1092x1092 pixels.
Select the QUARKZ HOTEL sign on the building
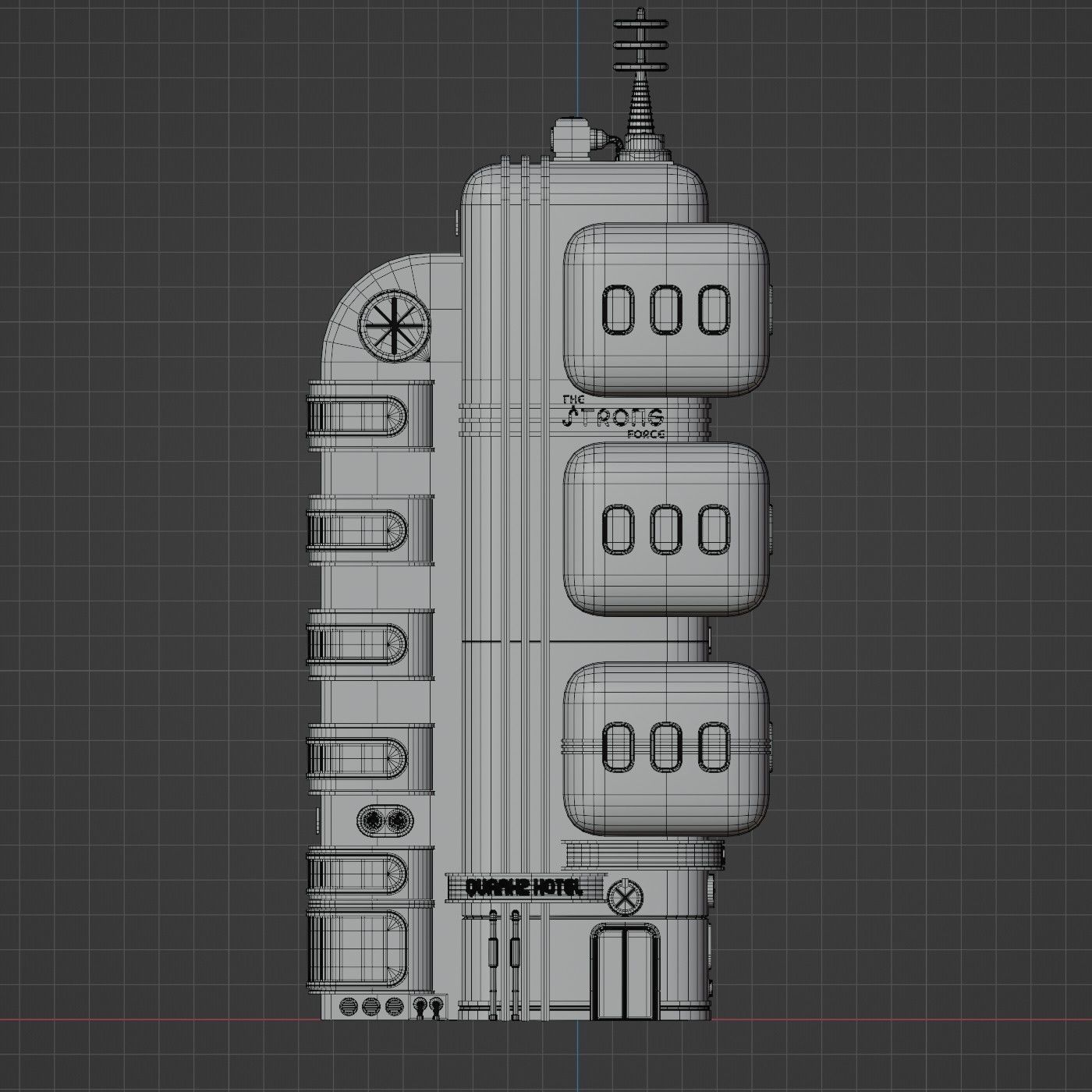[x=526, y=887]
